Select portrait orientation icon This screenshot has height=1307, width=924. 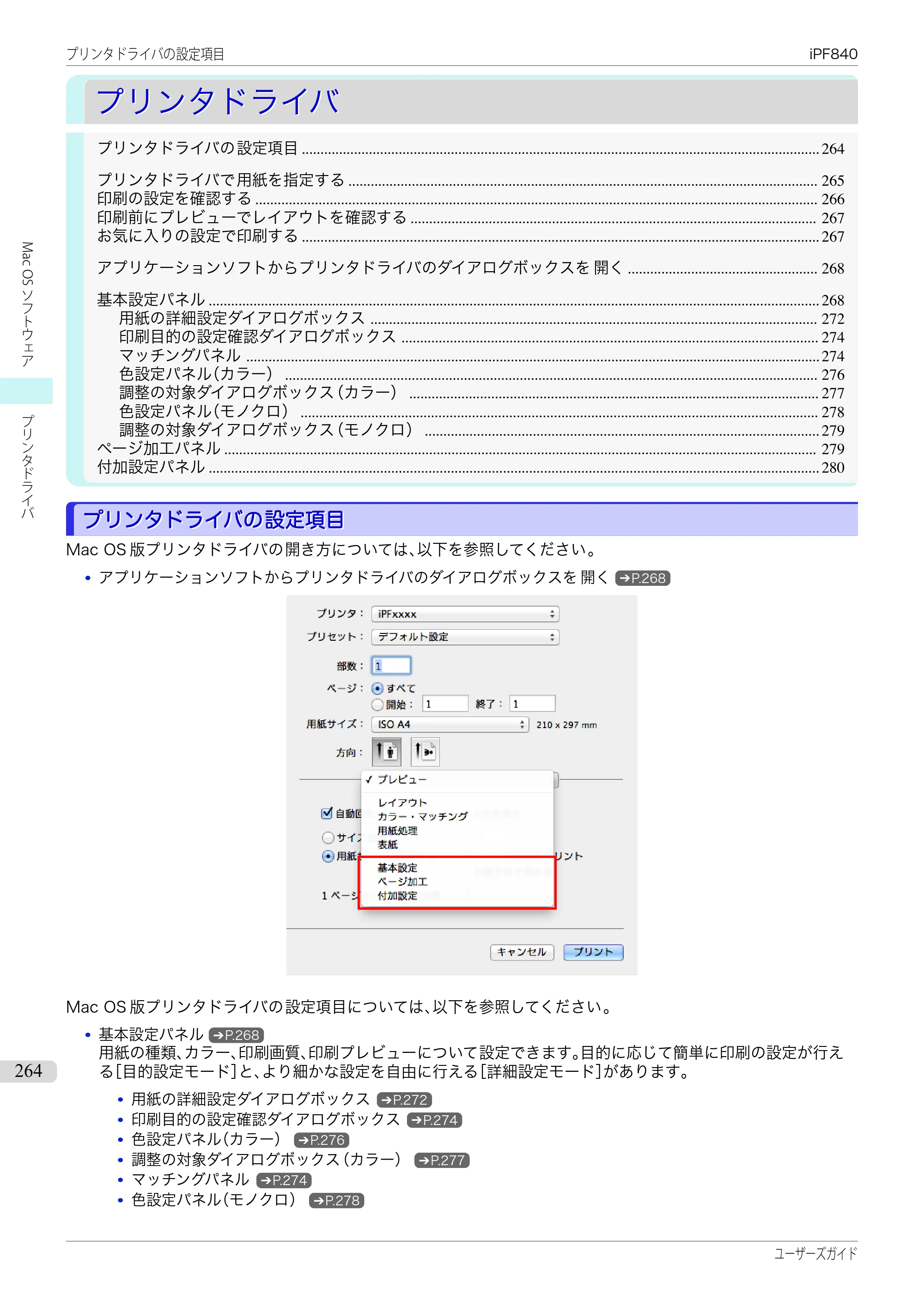click(387, 751)
